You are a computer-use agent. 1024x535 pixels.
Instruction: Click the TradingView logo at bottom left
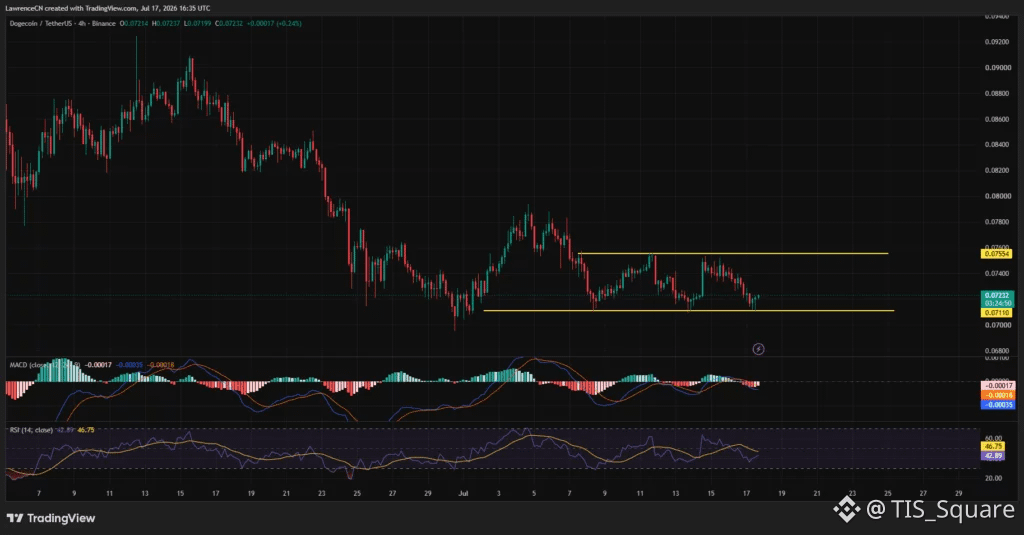(51, 518)
